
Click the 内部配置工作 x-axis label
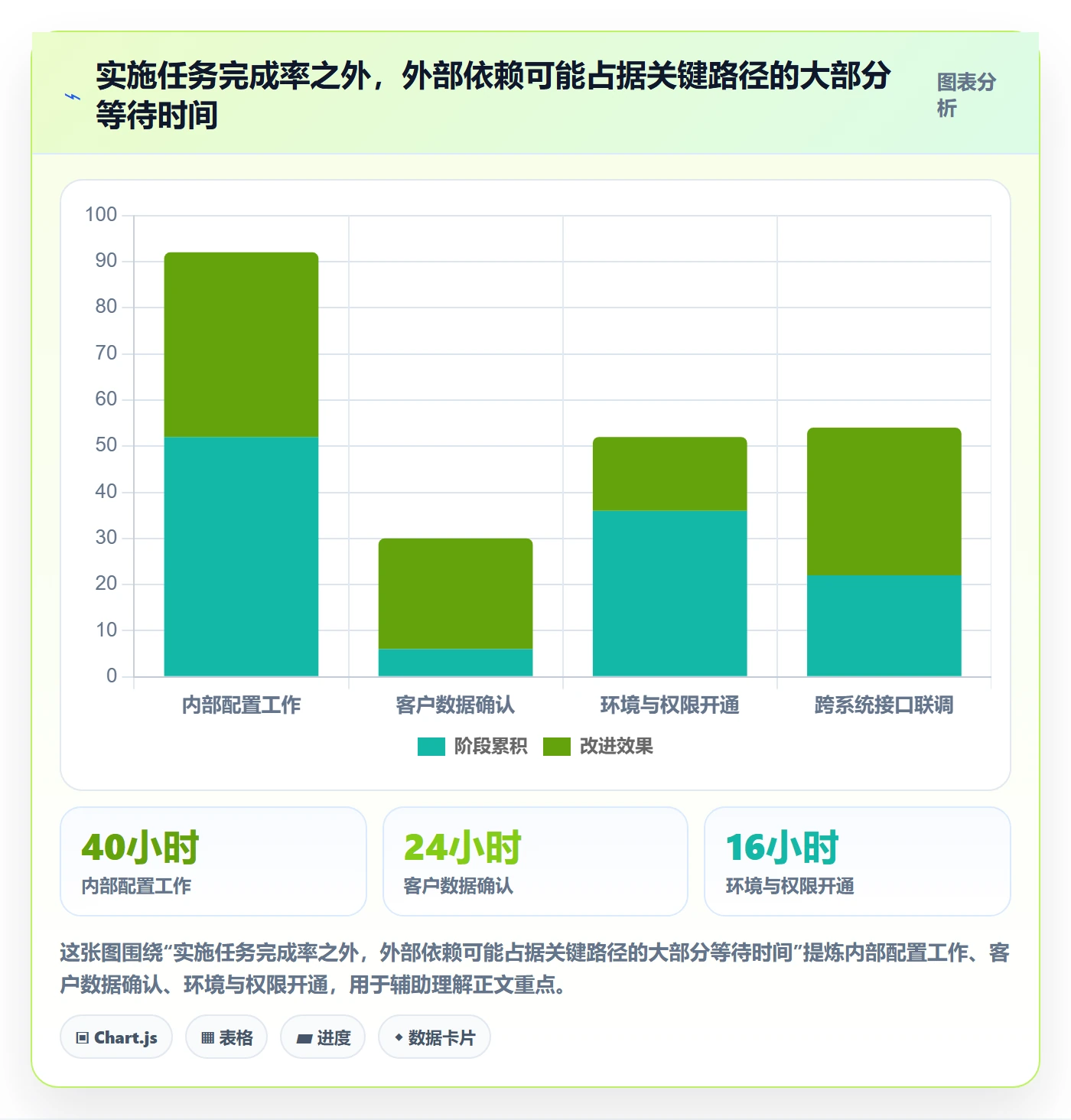241,705
